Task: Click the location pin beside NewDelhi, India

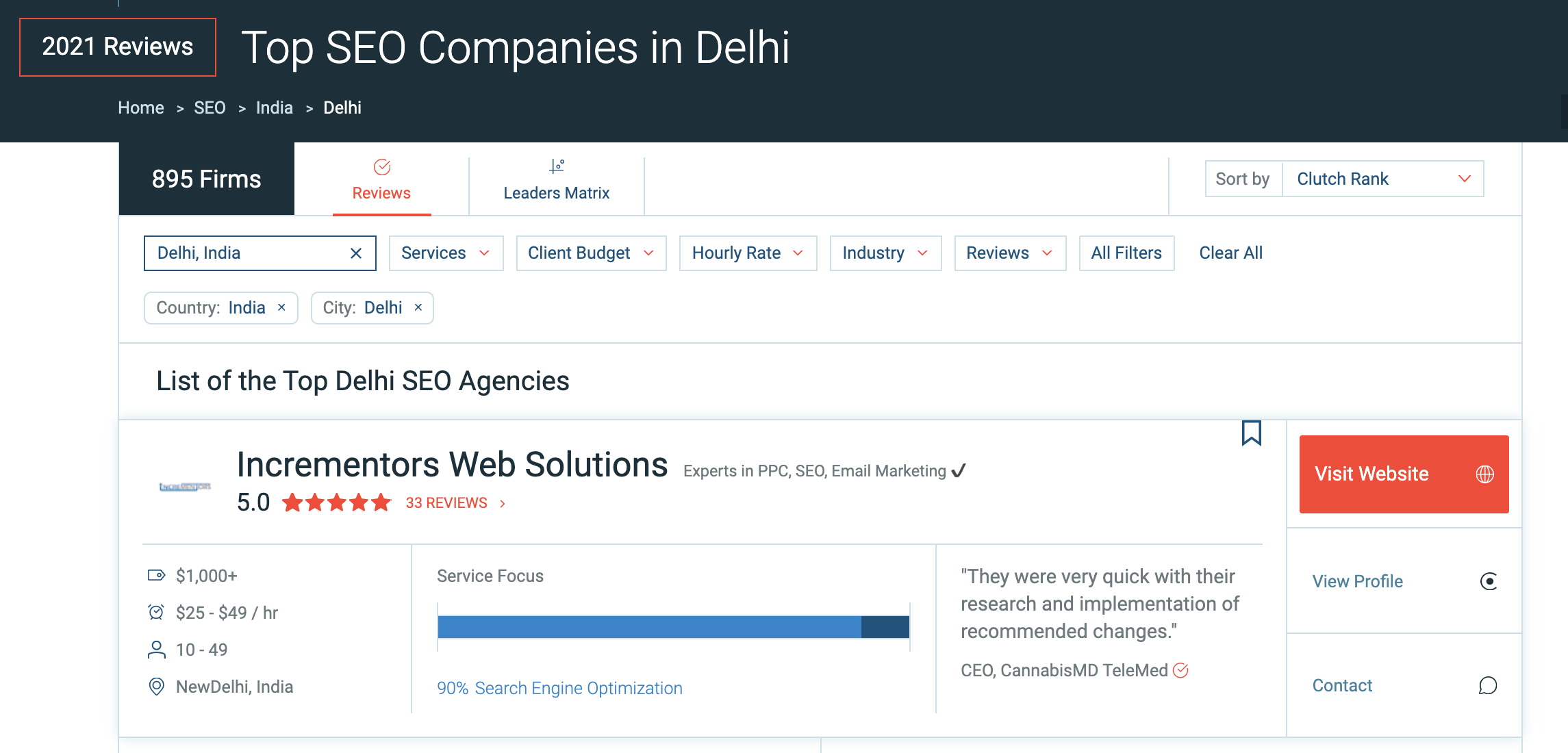Action: (156, 686)
